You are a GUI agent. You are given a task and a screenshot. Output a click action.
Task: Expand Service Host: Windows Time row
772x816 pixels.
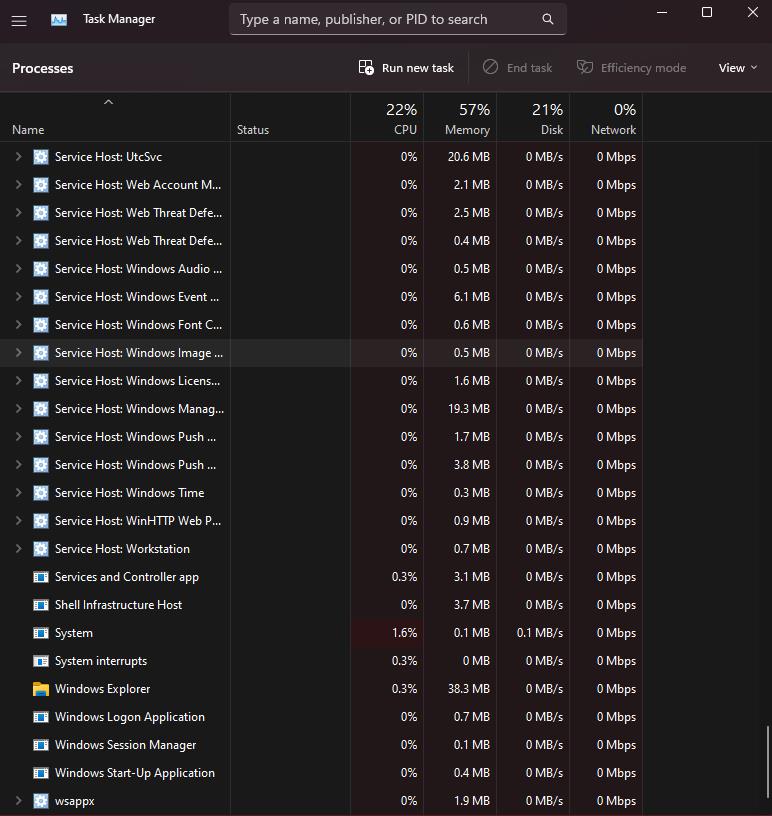(19, 492)
